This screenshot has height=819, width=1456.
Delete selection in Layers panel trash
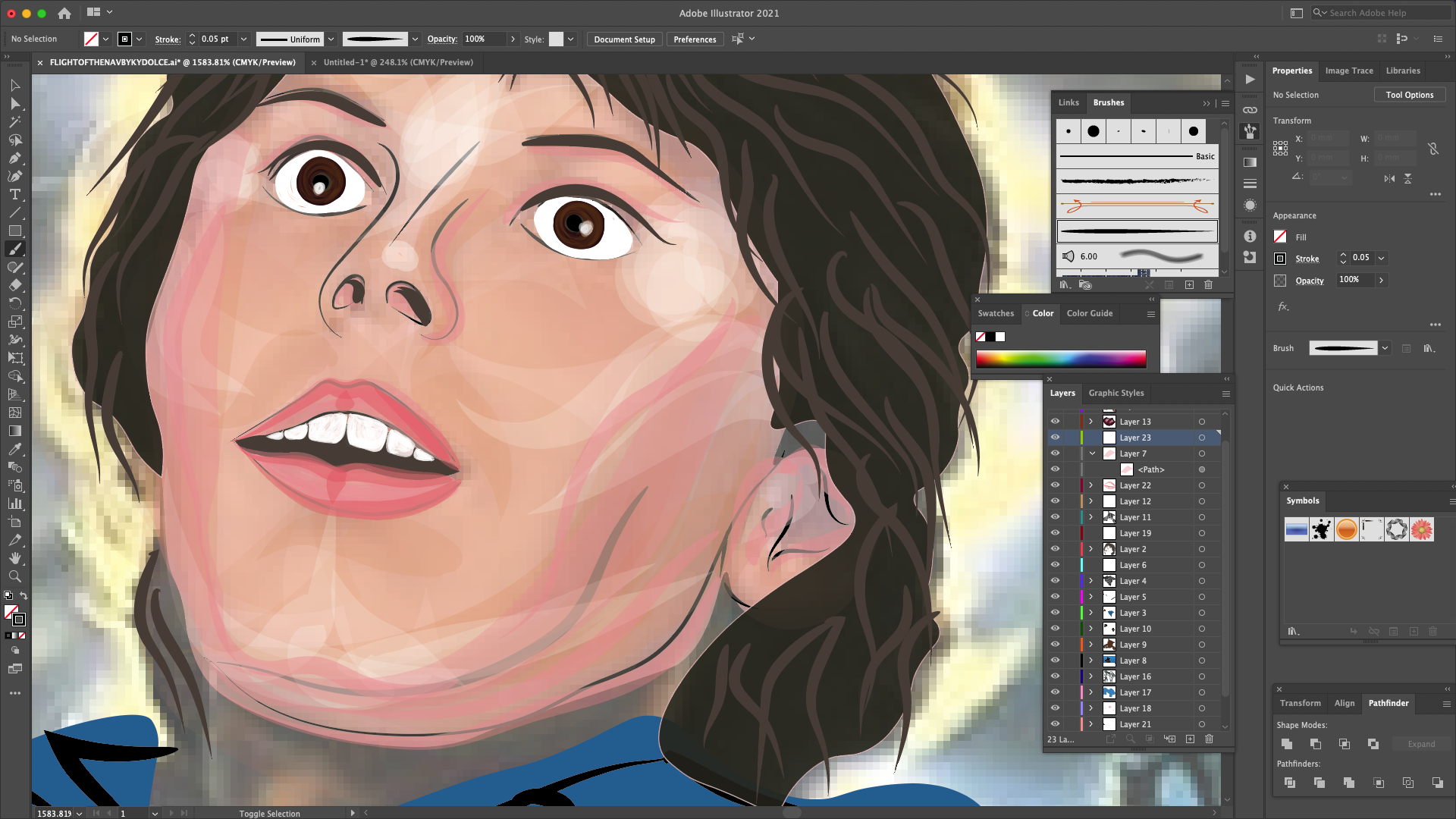pos(1209,739)
